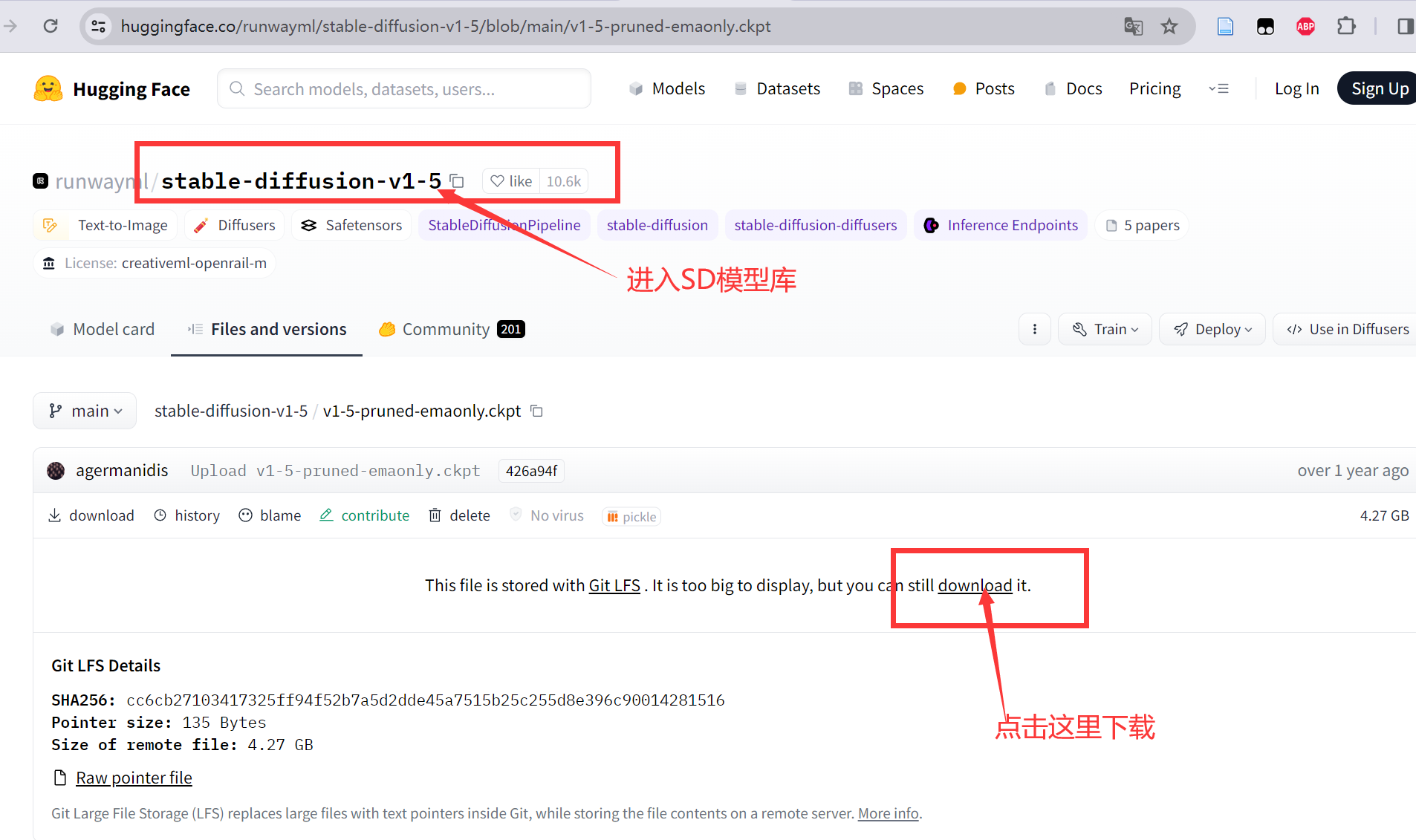Open the three-dot more options button

1035,329
